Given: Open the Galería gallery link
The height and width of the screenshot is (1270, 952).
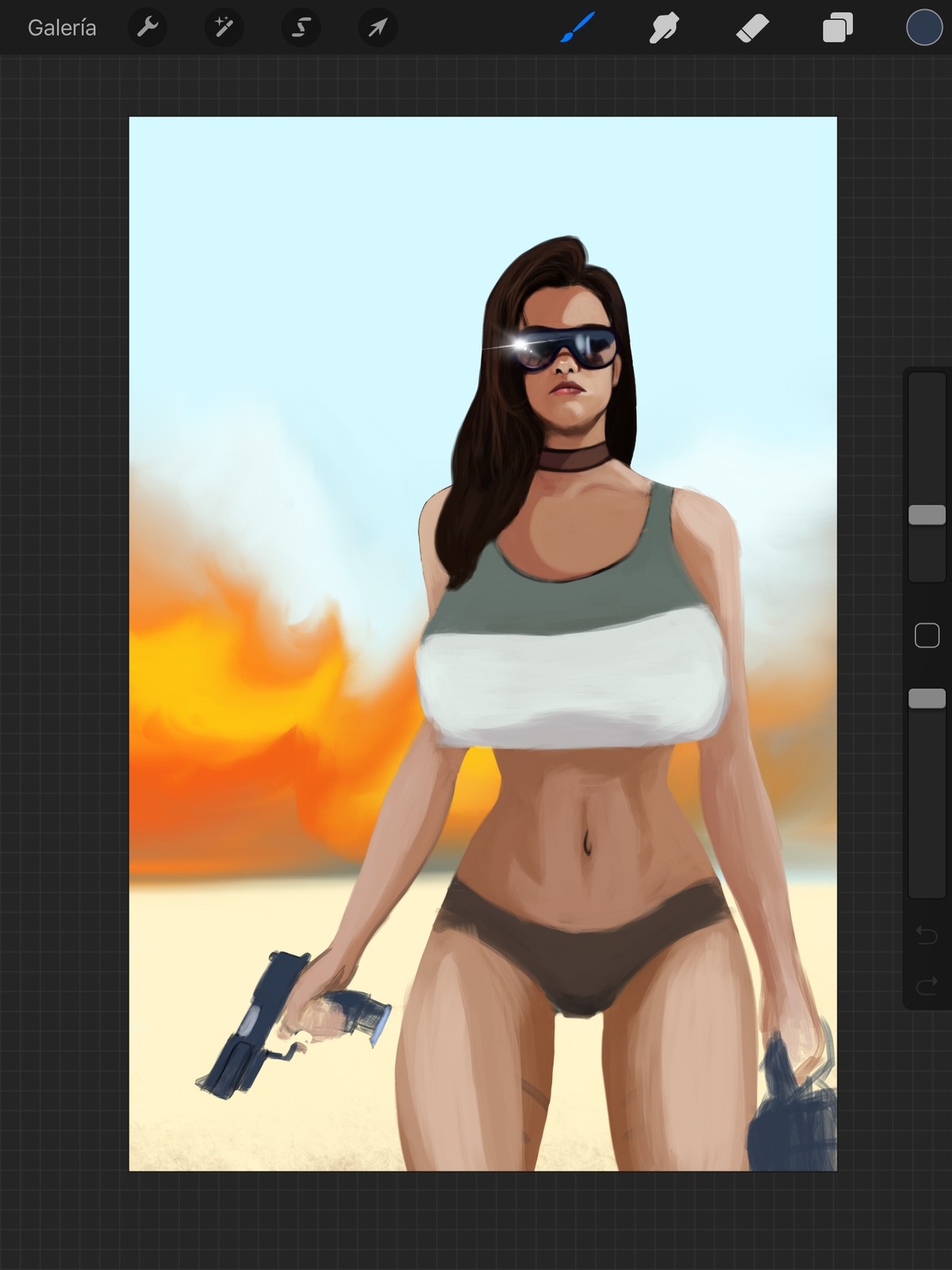Looking at the screenshot, I should 62,28.
